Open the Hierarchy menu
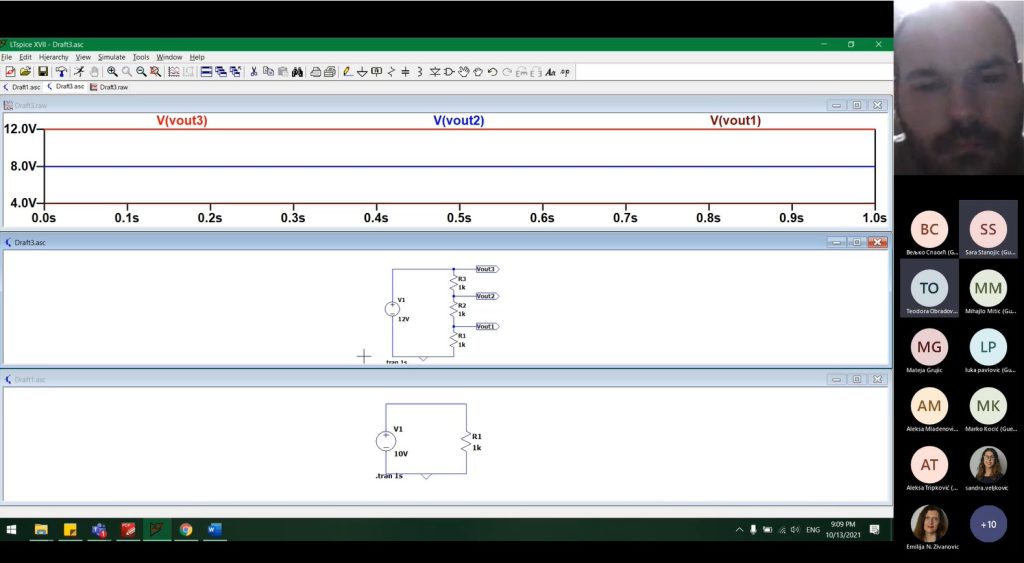 (x=54, y=57)
